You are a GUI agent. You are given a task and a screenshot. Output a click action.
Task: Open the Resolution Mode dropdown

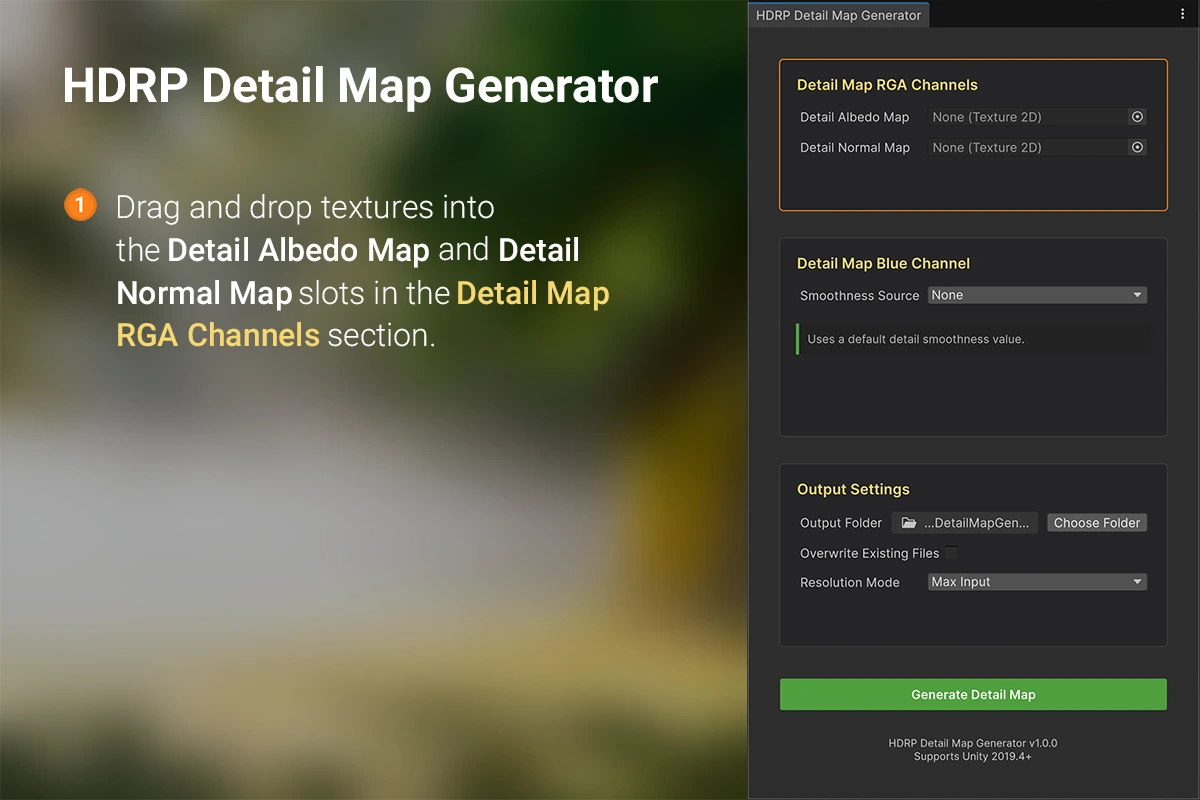1037,582
